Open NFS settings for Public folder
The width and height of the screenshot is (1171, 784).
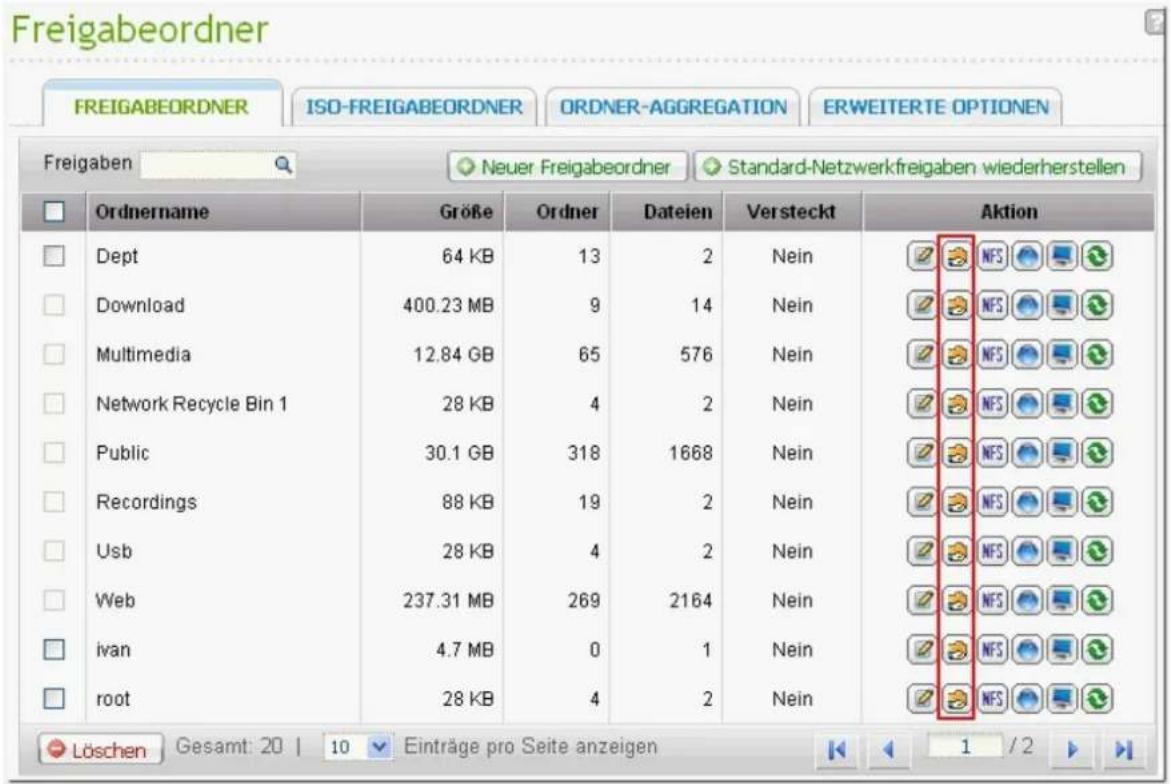[992, 452]
